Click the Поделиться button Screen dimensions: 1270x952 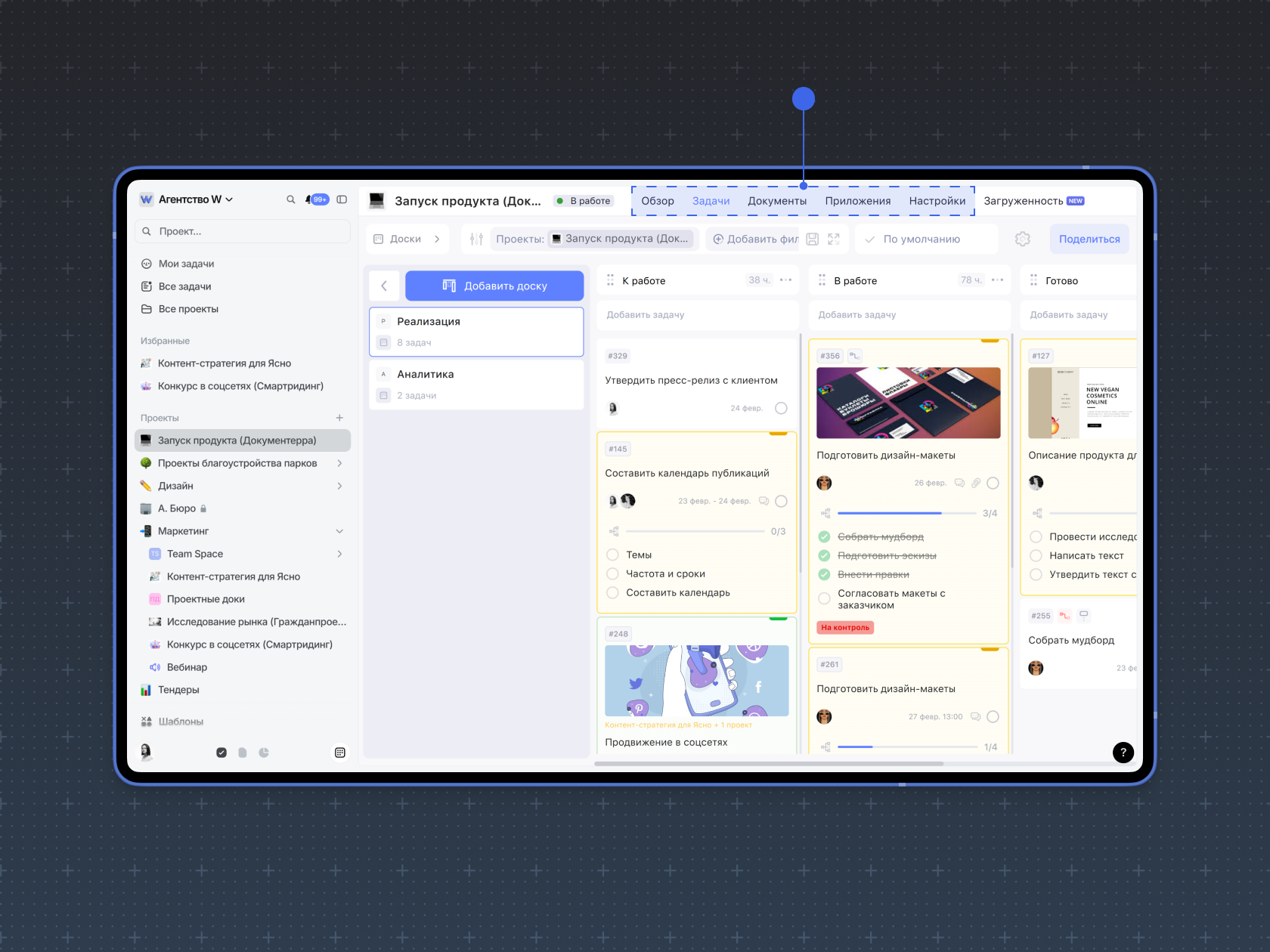coord(1089,239)
